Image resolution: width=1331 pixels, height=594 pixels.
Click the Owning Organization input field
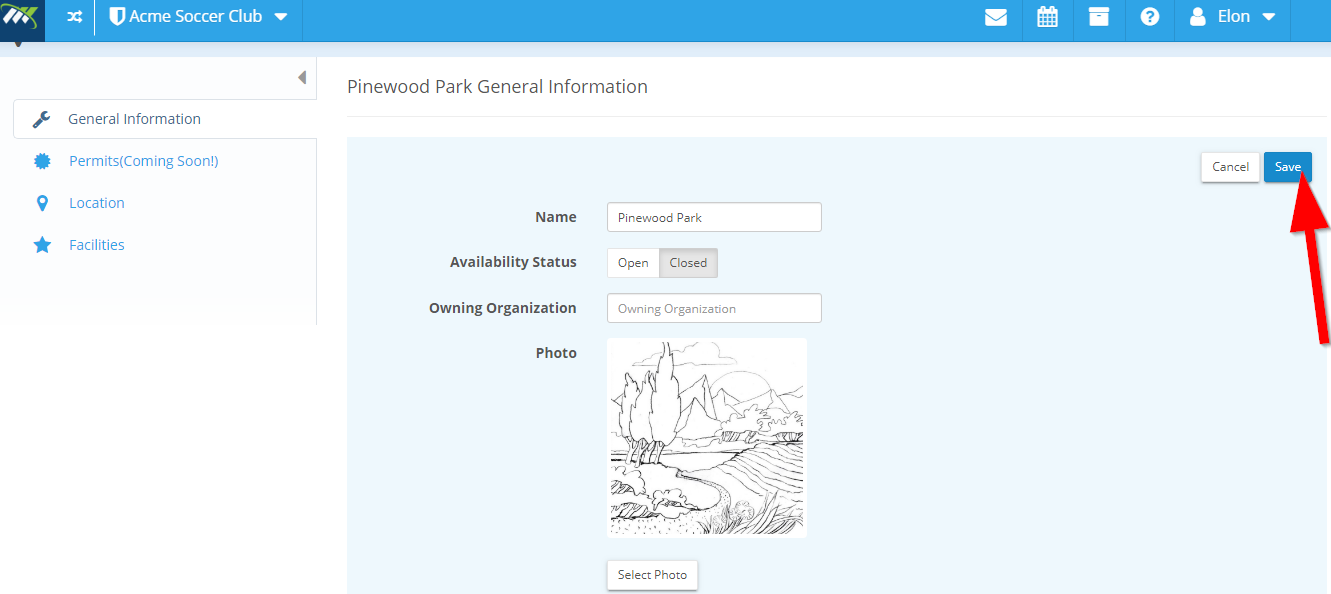click(714, 308)
